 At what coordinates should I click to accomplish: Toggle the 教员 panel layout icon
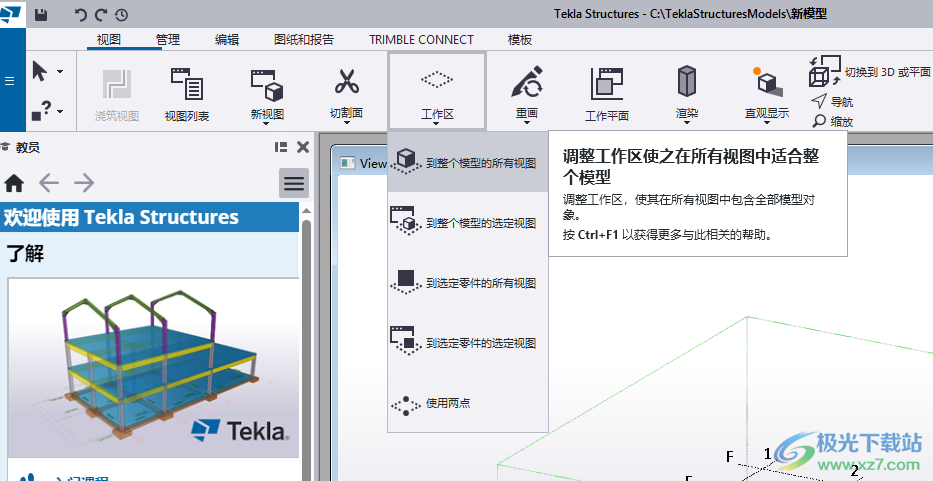tap(281, 147)
